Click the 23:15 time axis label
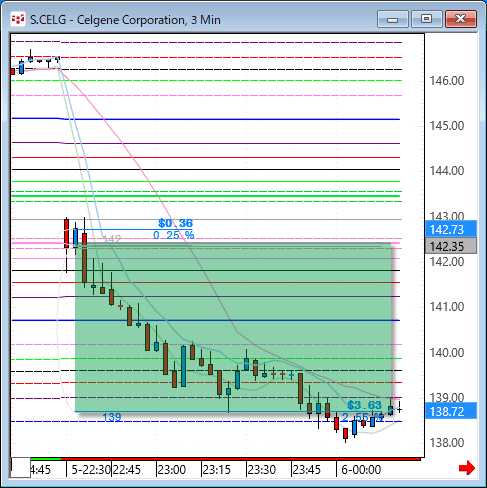Image resolution: width=487 pixels, height=488 pixels. (217, 470)
